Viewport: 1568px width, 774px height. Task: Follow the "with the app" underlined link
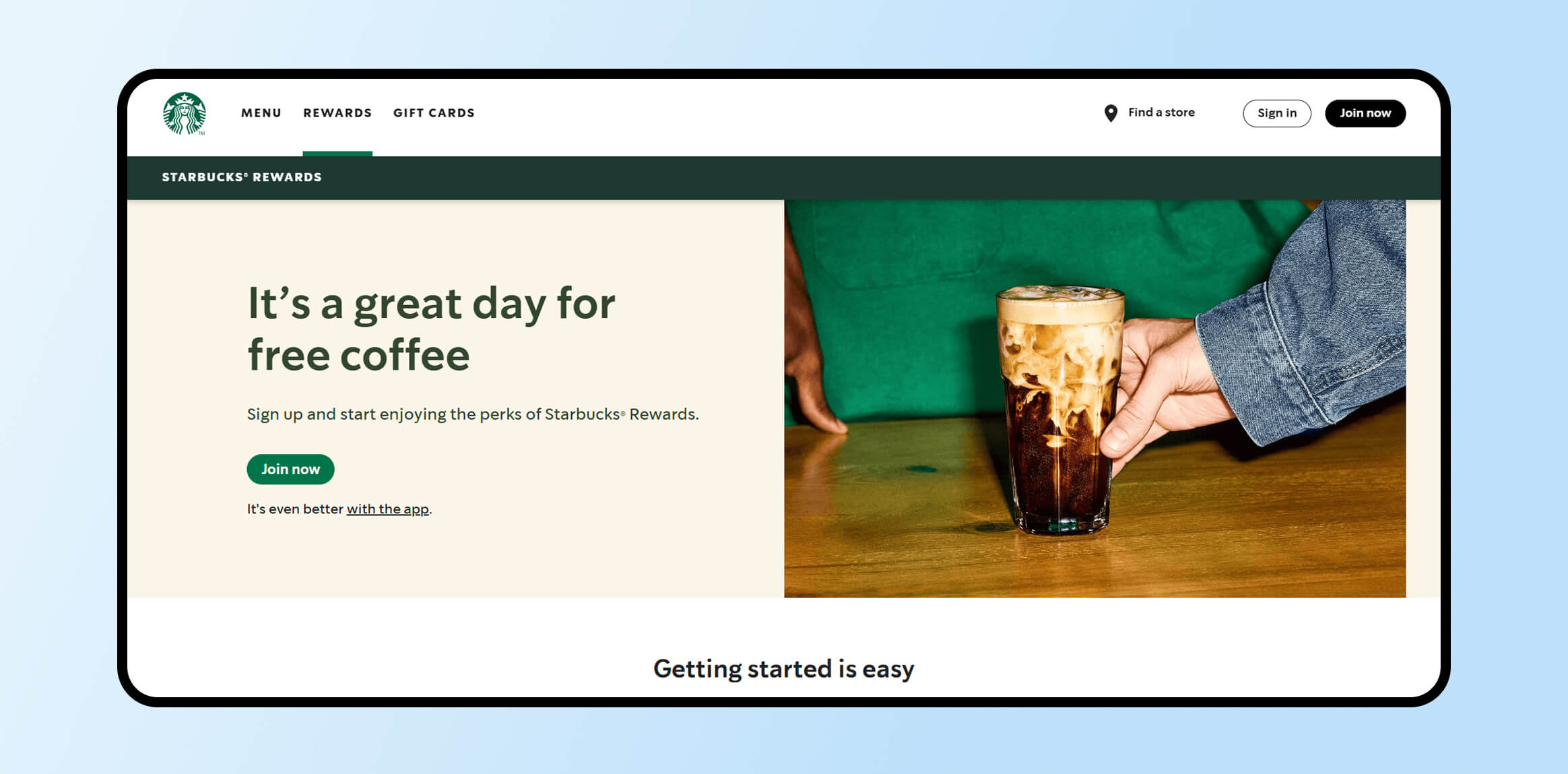point(387,509)
